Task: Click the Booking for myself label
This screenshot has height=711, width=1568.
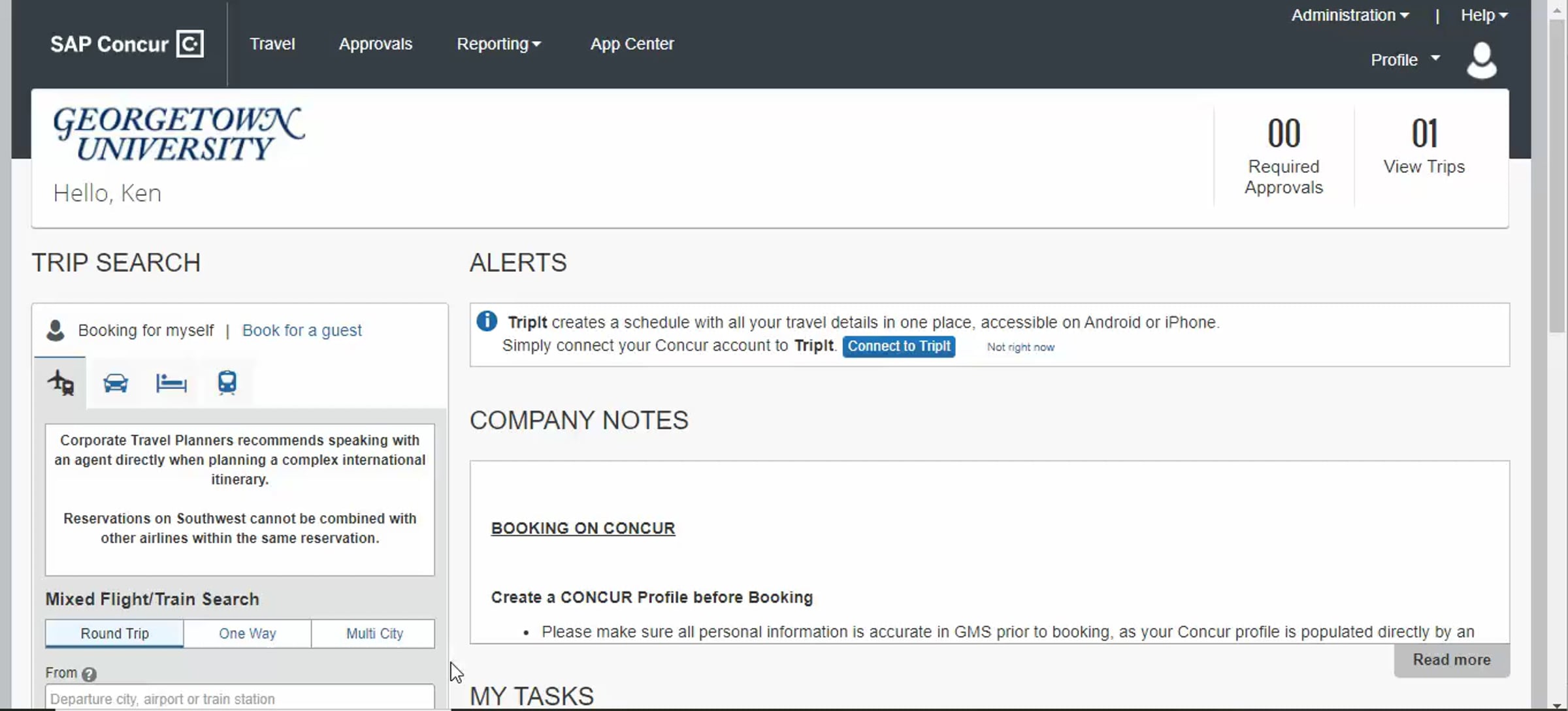Action: [146, 330]
